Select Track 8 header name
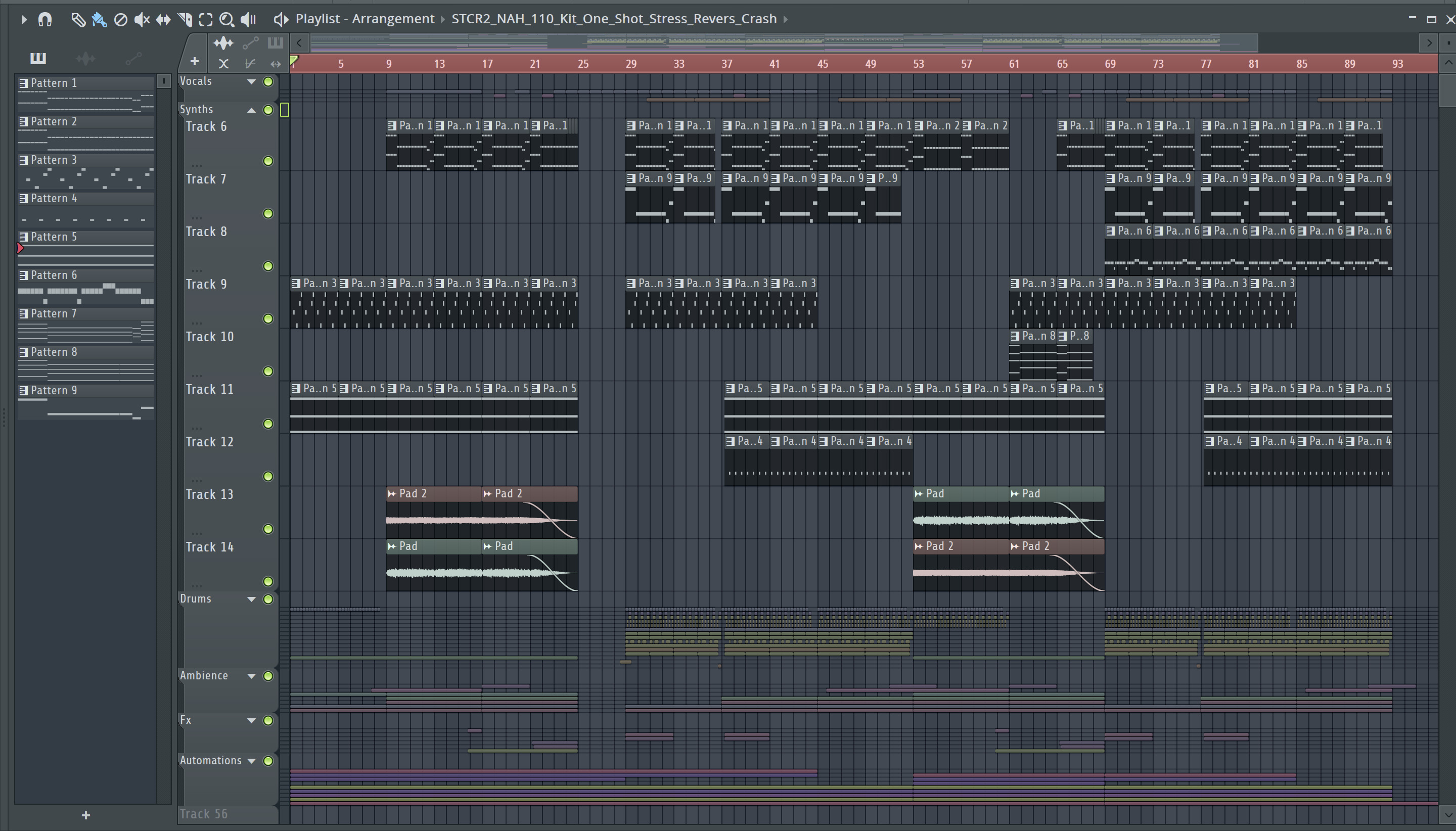The width and height of the screenshot is (1456, 831). (x=206, y=232)
